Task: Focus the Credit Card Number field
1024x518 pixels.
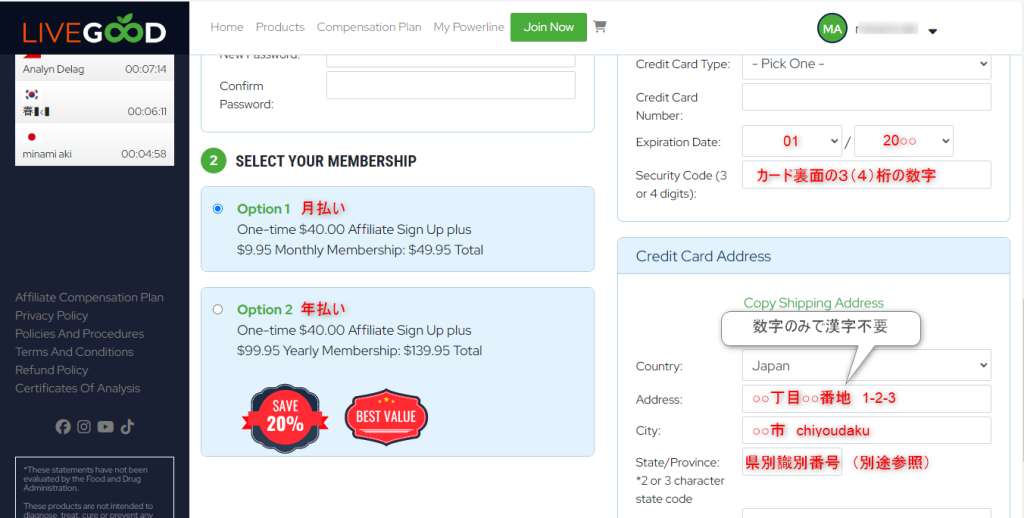Action: tap(867, 97)
